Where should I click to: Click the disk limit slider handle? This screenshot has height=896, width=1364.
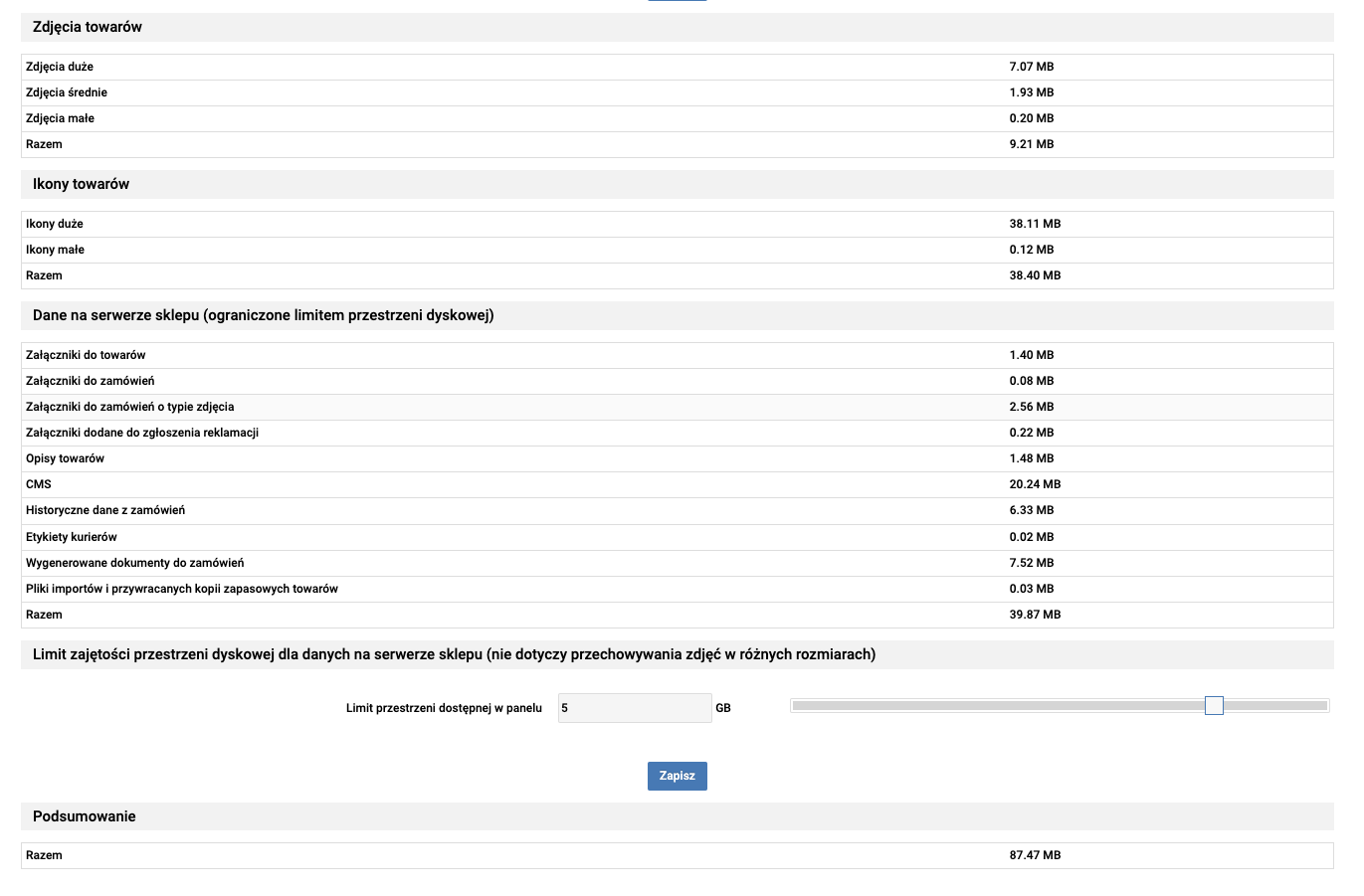(1214, 705)
